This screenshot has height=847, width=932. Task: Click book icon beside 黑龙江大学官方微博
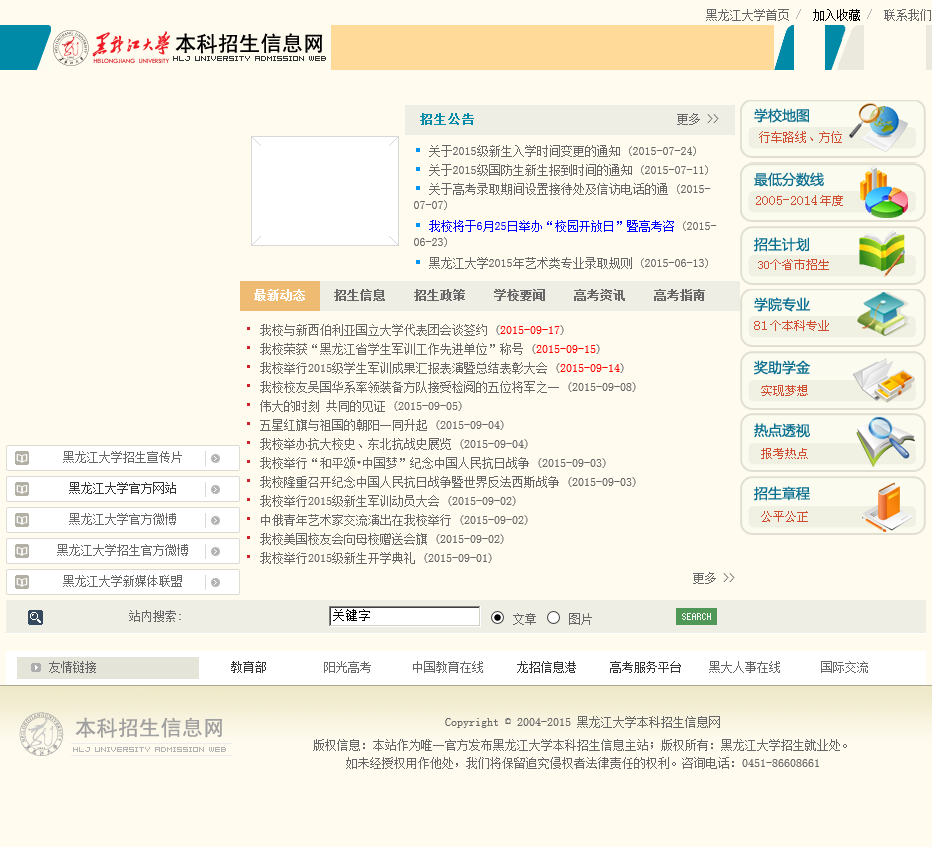pyautogui.click(x=22, y=520)
